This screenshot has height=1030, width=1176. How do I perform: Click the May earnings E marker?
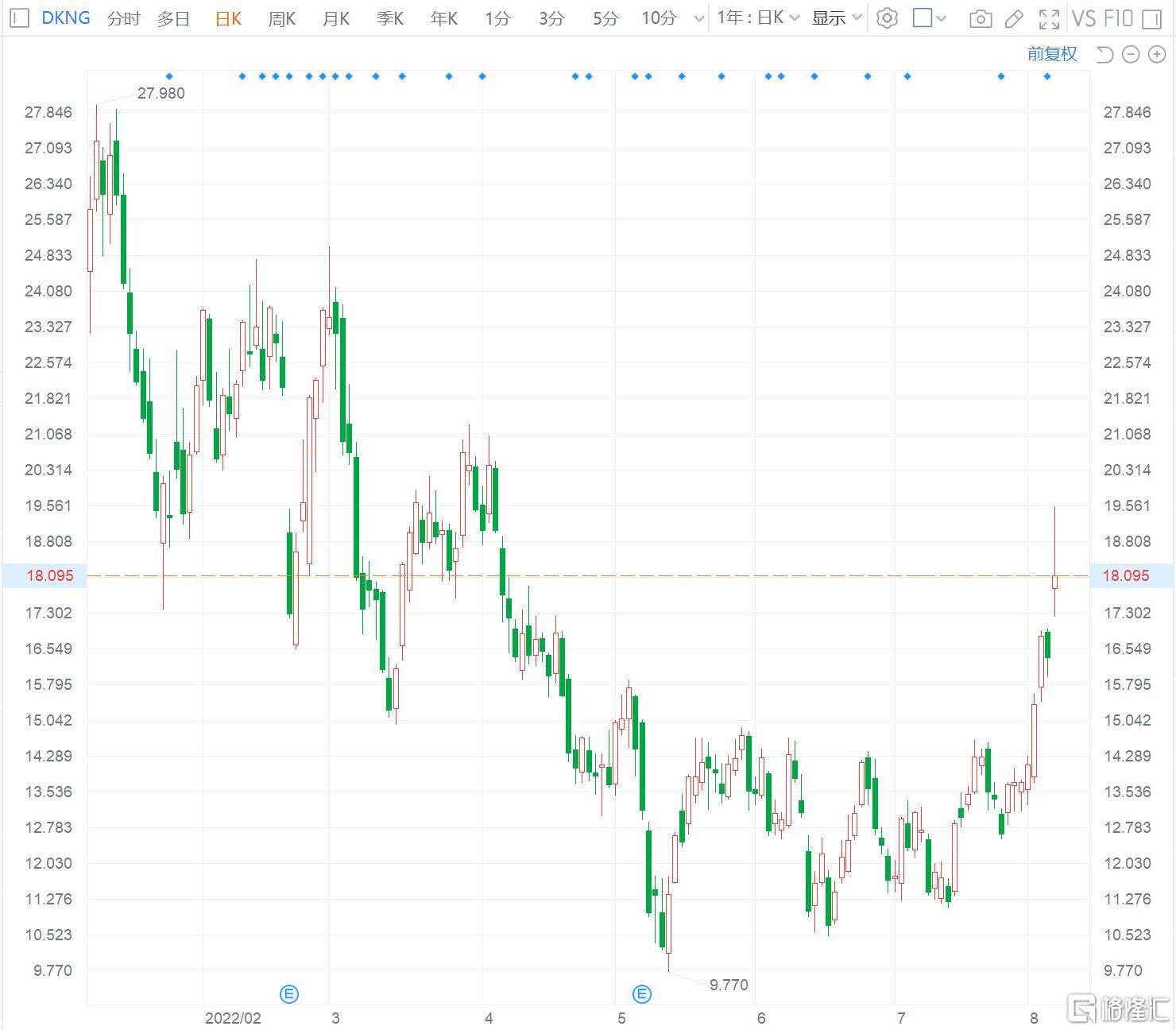point(642,993)
